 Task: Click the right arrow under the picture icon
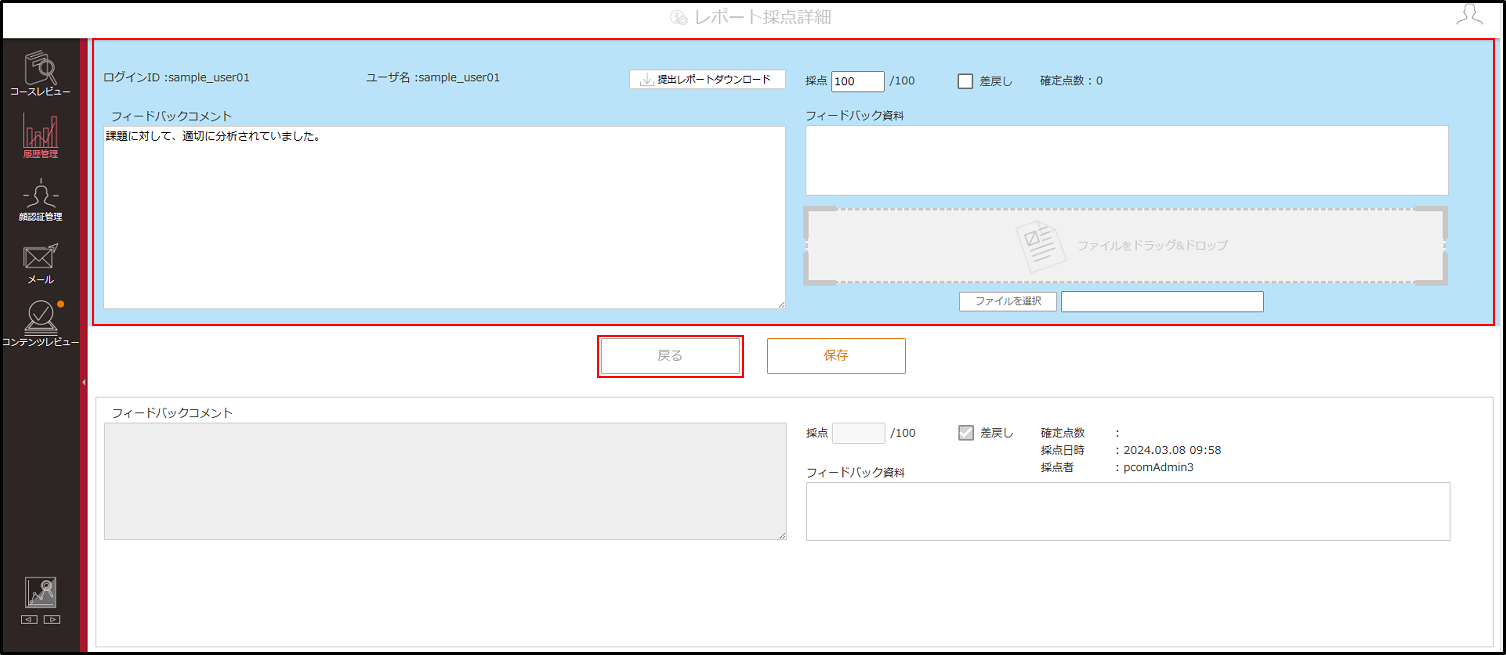point(52,619)
